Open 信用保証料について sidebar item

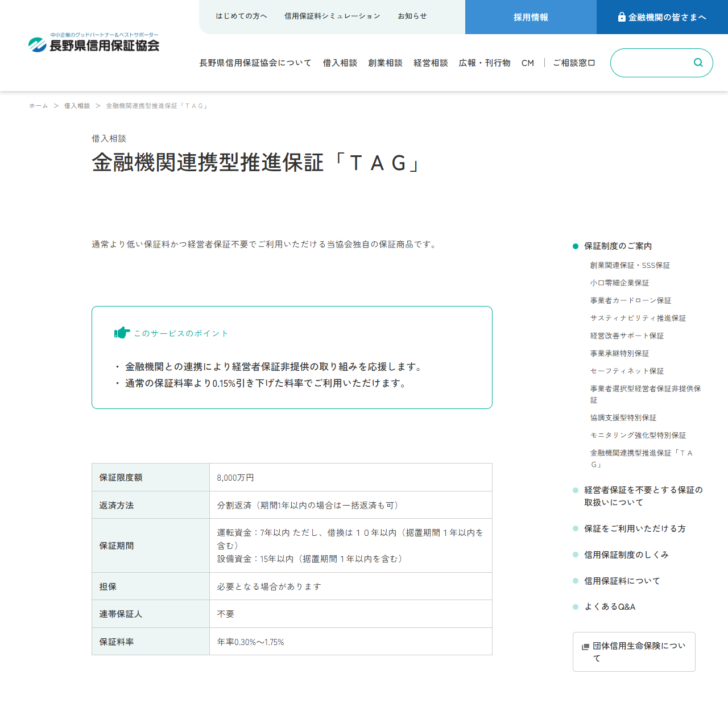coord(622,581)
